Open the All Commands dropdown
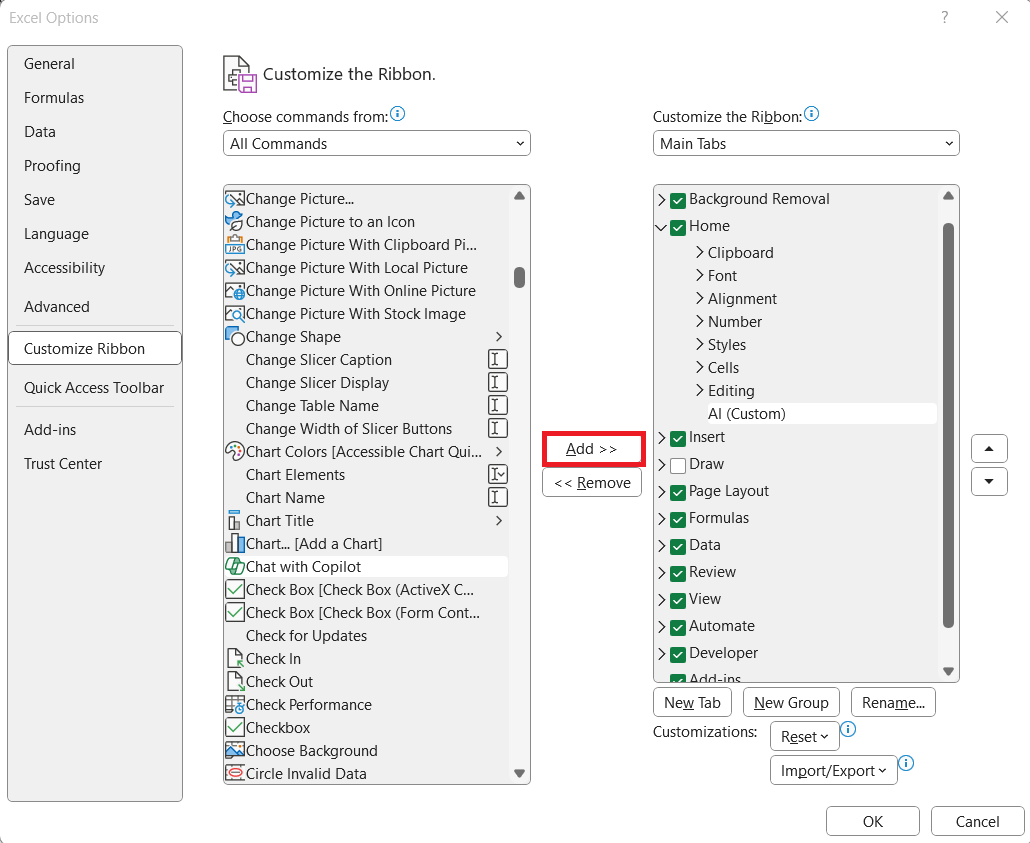The height and width of the screenshot is (843, 1030). click(x=376, y=143)
